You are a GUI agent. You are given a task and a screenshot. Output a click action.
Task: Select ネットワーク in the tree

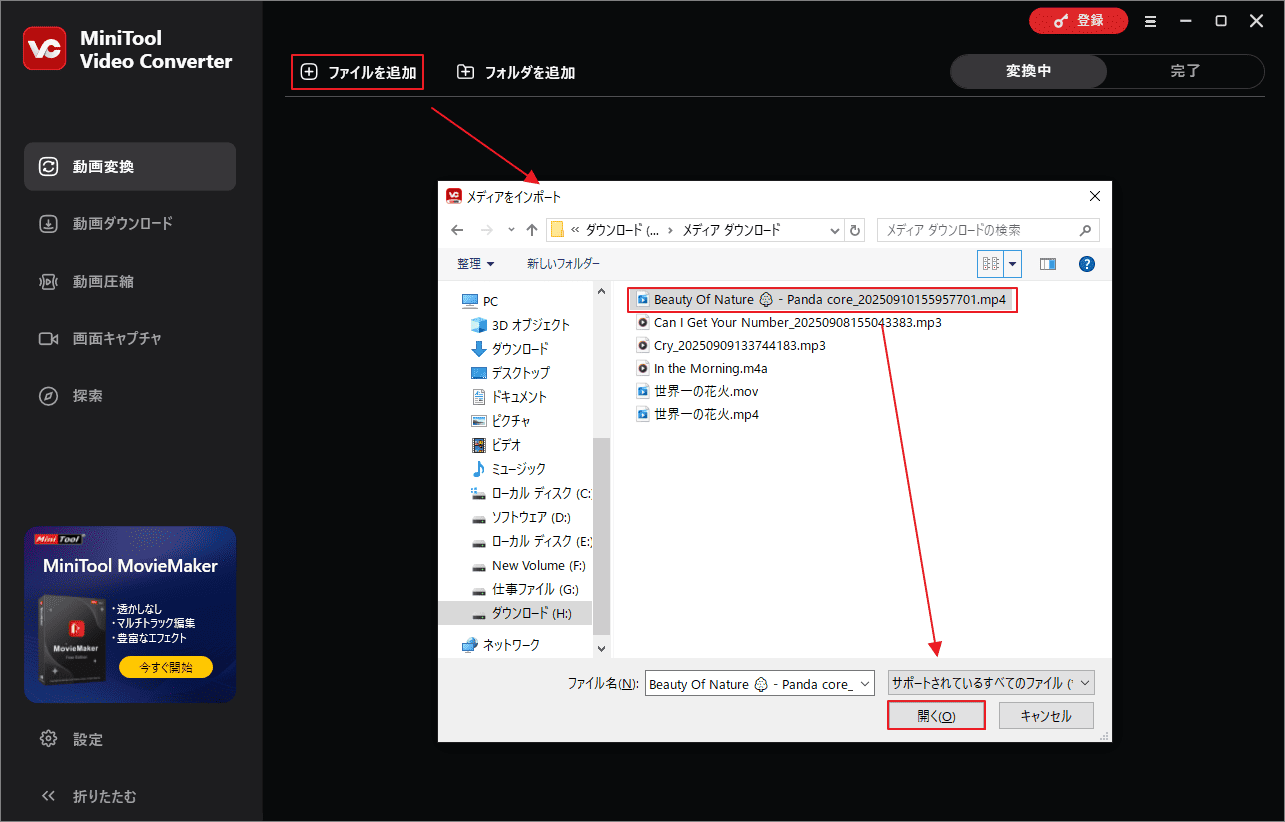coord(501,645)
